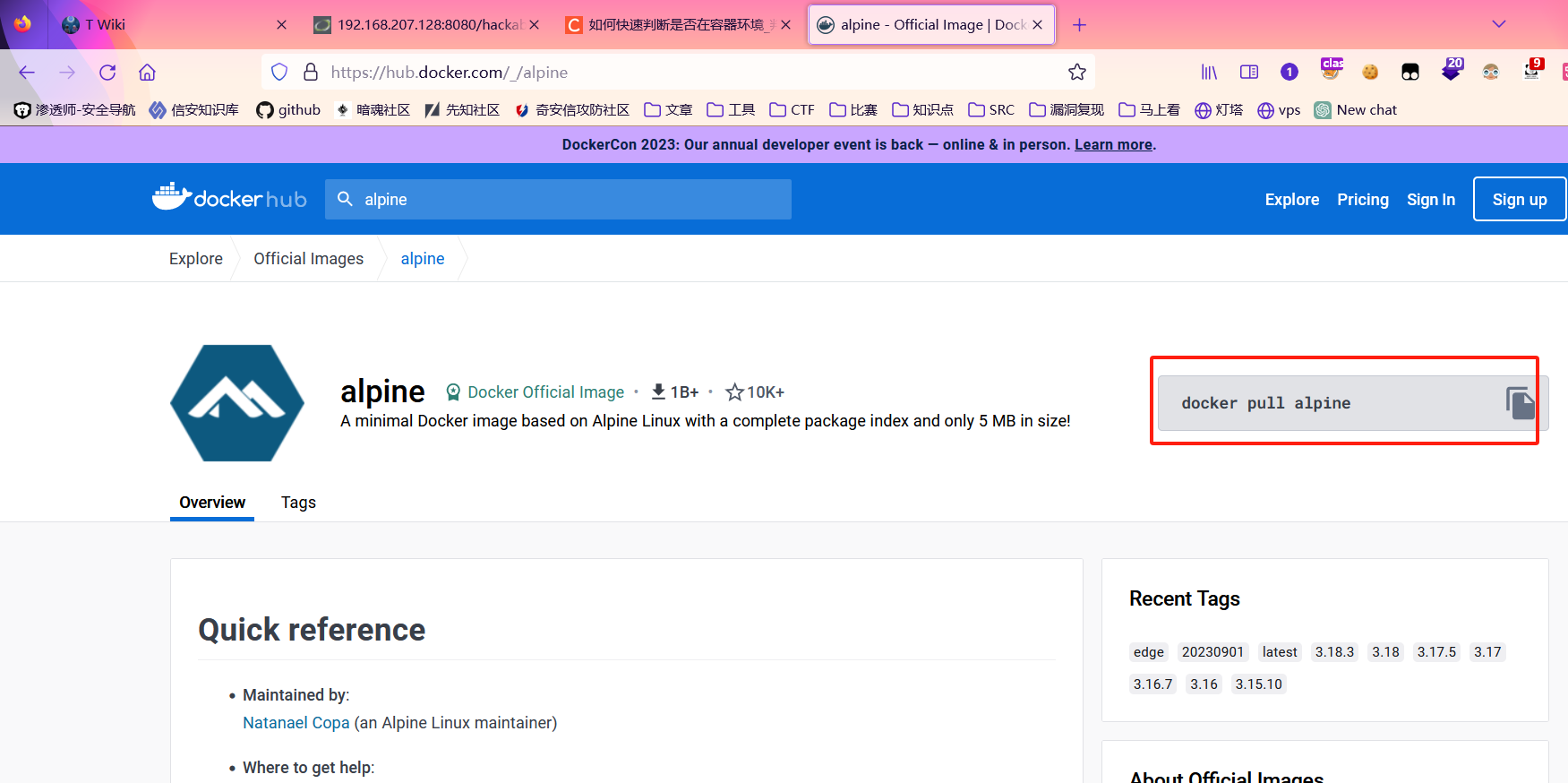The width and height of the screenshot is (1568, 783).
Task: Reload the page with refresh icon
Action: pyautogui.click(x=107, y=73)
